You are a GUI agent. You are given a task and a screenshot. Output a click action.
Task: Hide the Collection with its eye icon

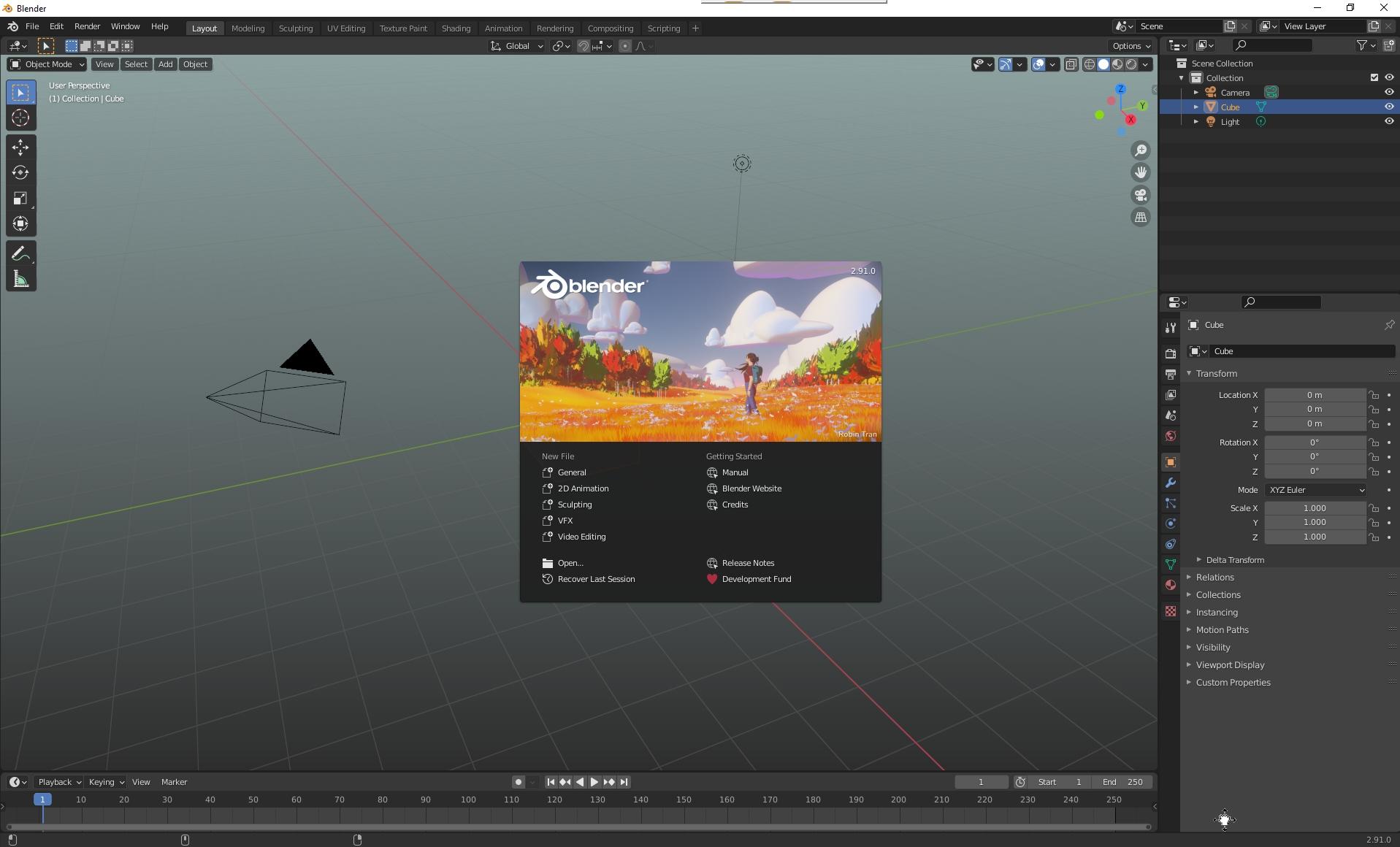[x=1388, y=78]
